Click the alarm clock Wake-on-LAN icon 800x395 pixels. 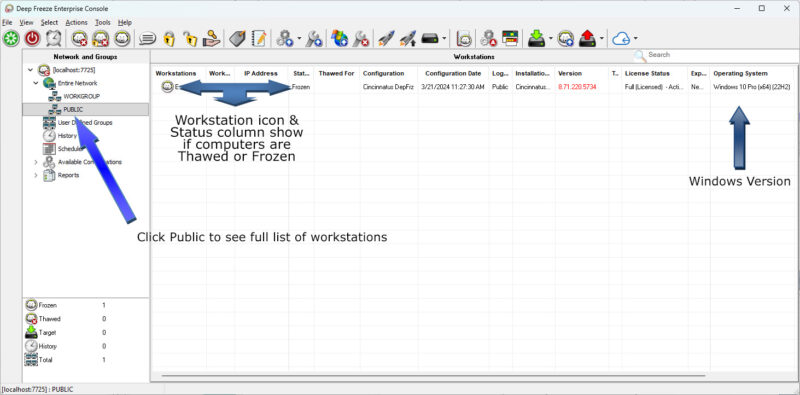(54, 38)
